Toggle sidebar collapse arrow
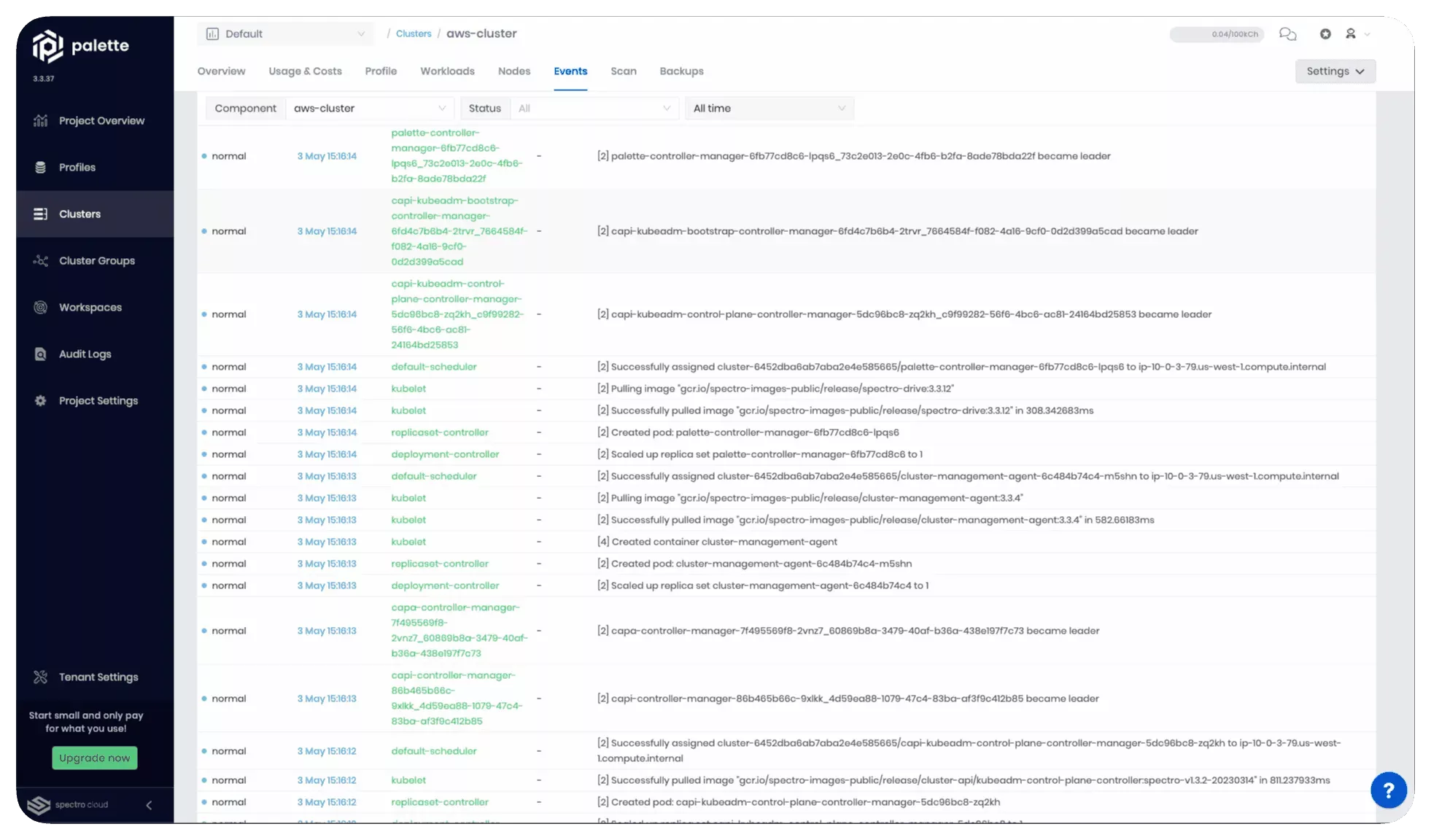Image resolution: width=1431 pixels, height=840 pixels. [149, 804]
